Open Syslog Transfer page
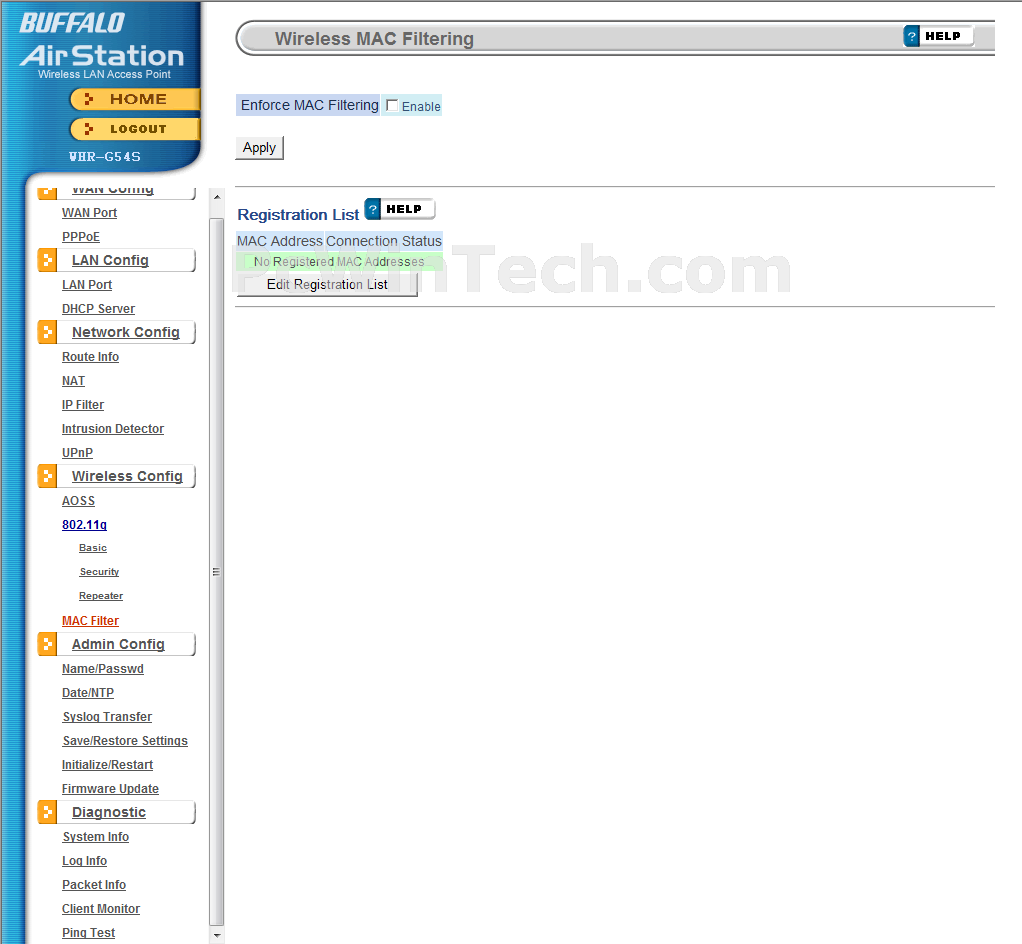The image size is (1022, 944). click(107, 717)
